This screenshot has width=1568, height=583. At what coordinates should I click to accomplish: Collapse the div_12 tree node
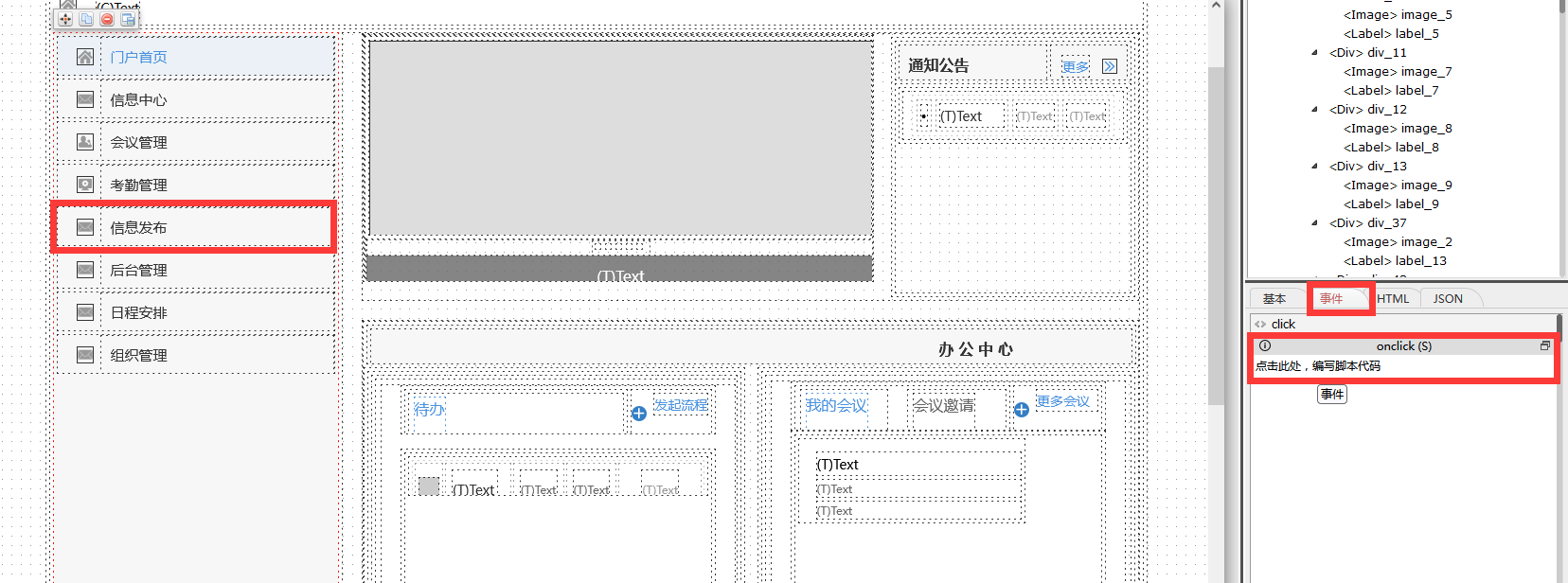click(x=1314, y=110)
